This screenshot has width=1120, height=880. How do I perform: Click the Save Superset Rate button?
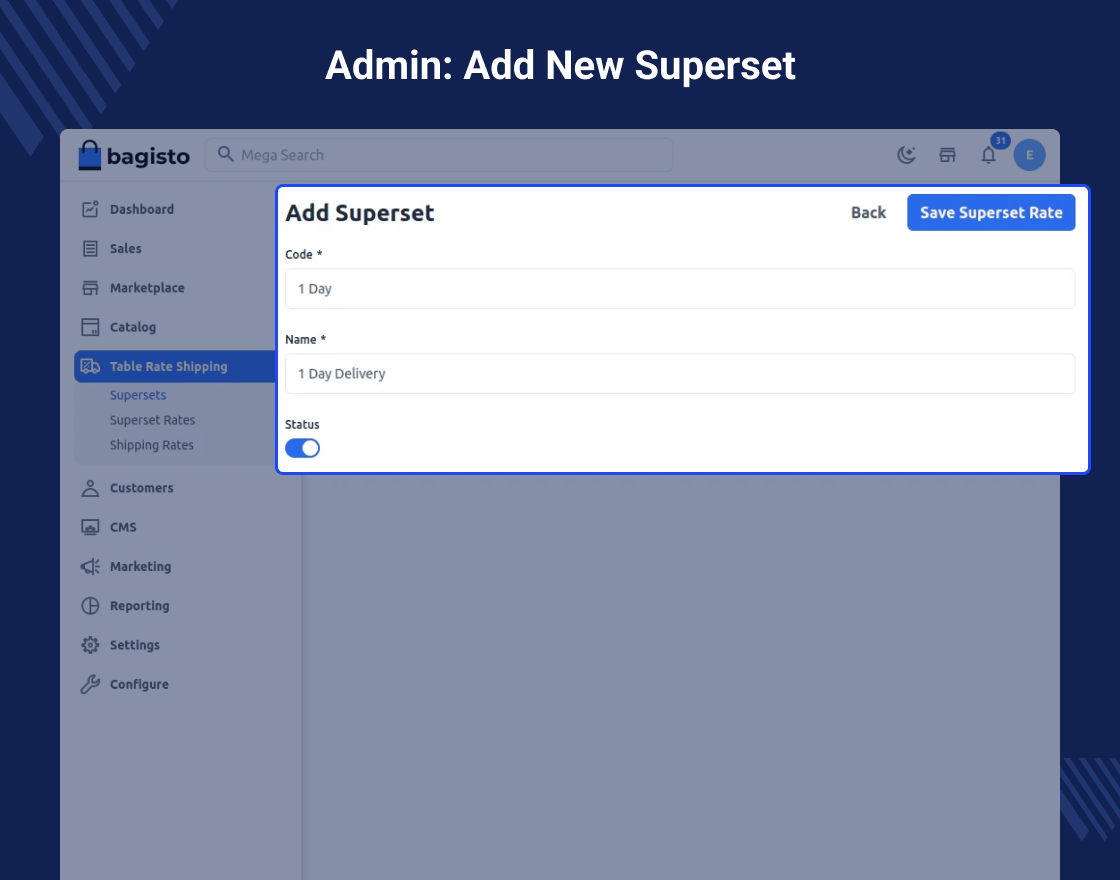tap(990, 213)
